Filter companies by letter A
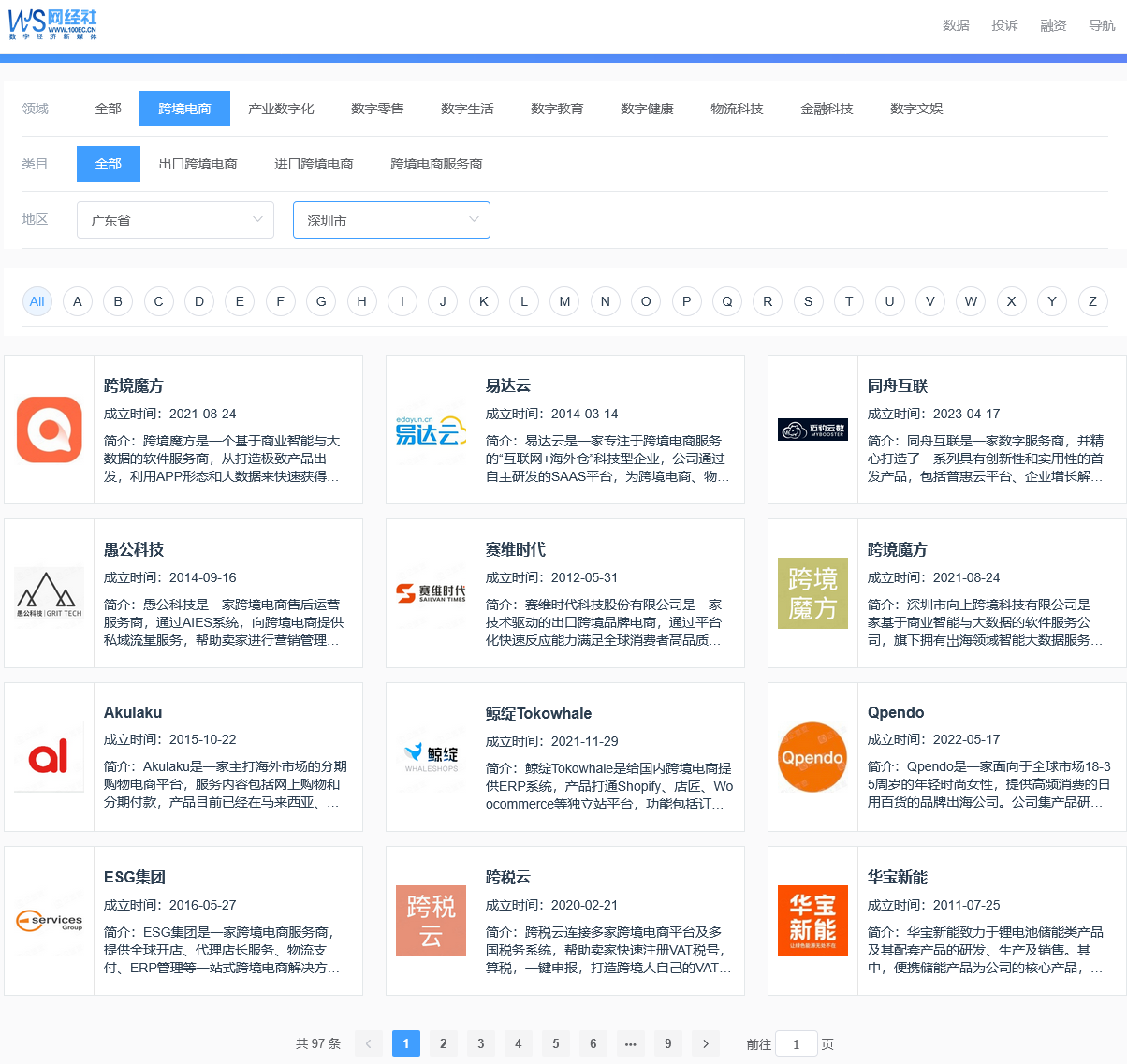This screenshot has height=1064, width=1127. point(78,301)
